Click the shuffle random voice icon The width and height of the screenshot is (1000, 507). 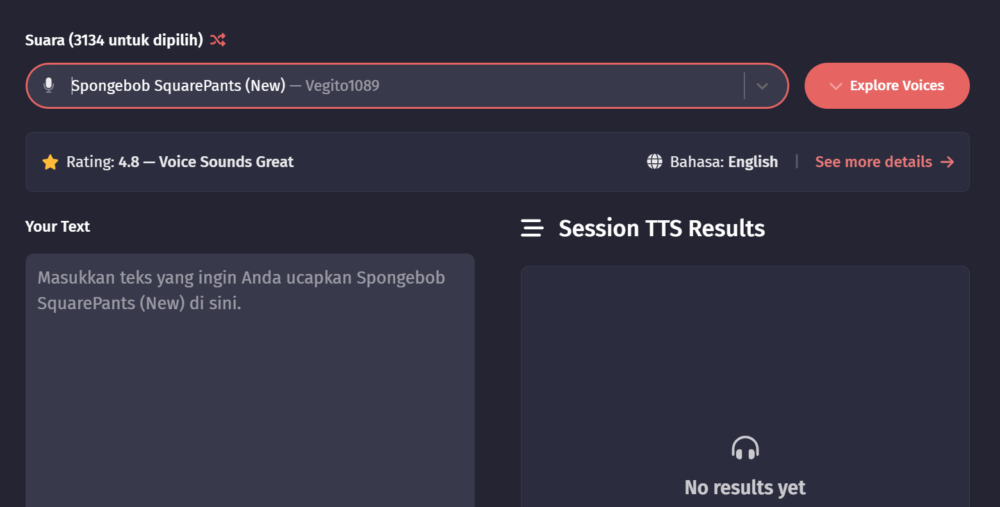click(x=218, y=40)
